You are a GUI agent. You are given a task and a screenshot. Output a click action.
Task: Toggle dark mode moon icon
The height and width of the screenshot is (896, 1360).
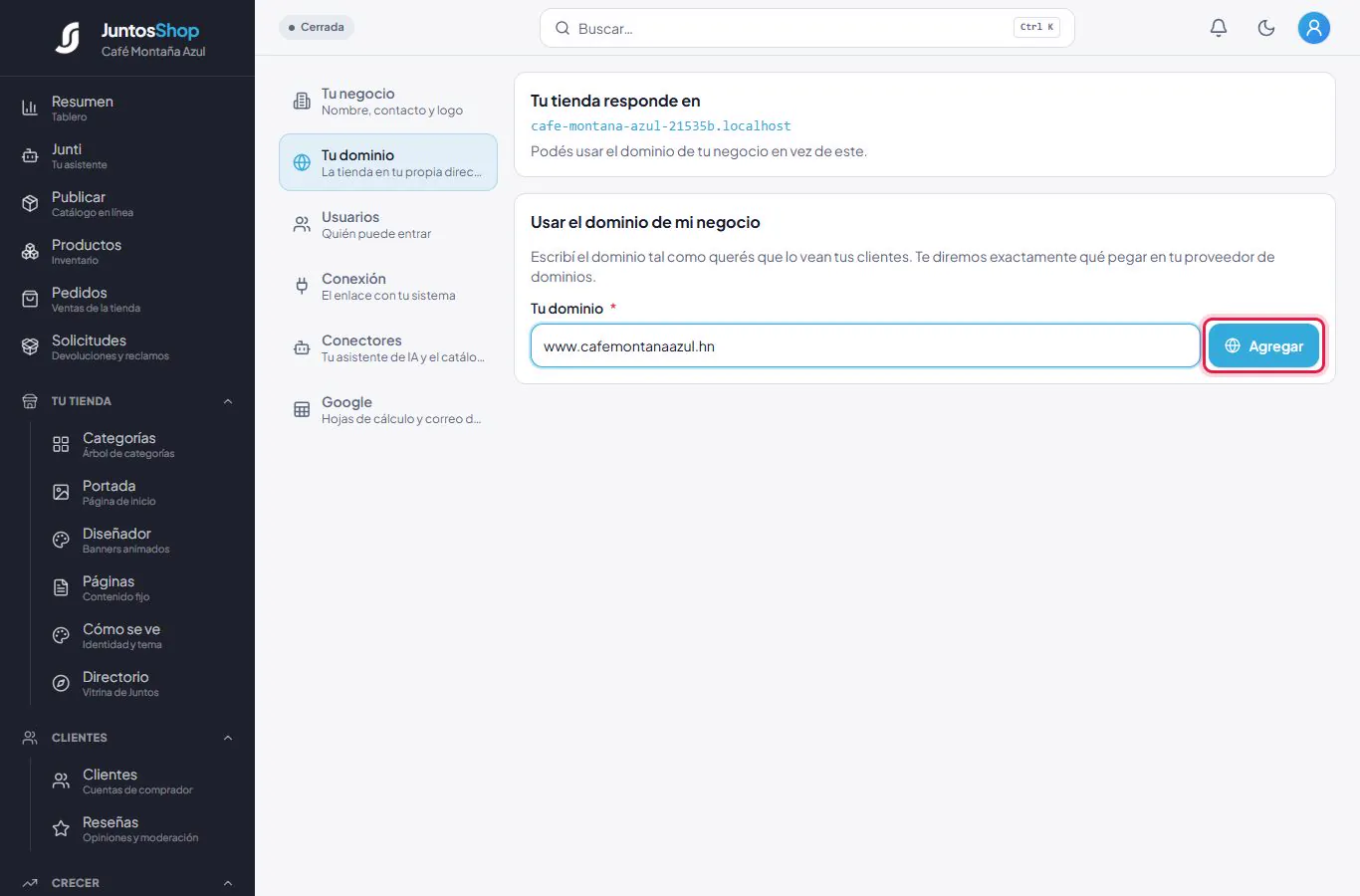click(1266, 28)
